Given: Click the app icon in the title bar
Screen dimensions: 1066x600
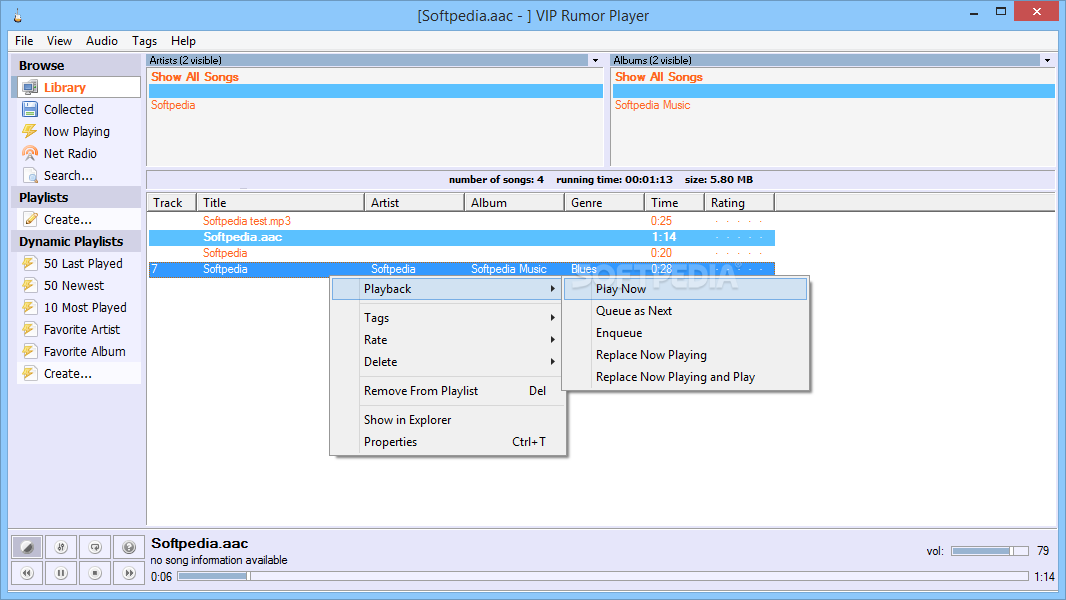Looking at the screenshot, I should (x=18, y=16).
